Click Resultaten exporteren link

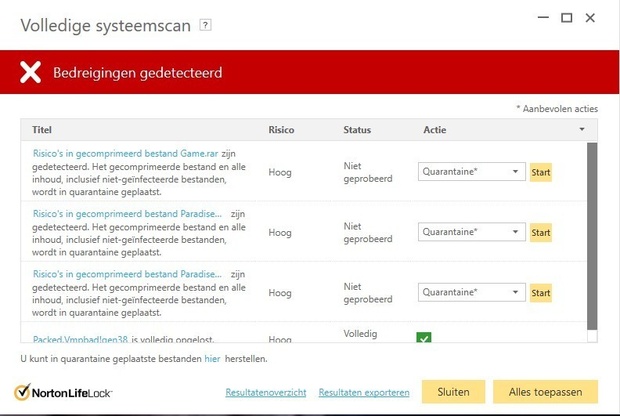pyautogui.click(x=364, y=392)
